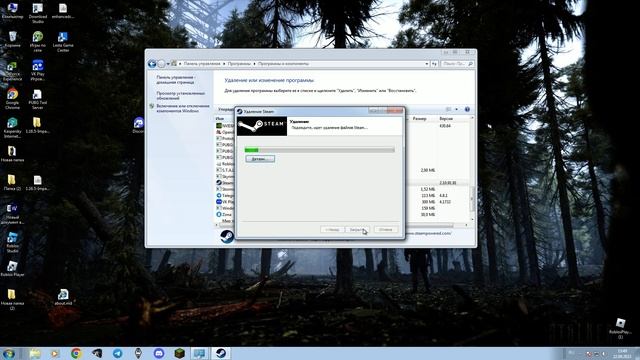This screenshot has height=360, width=640.
Task: Click the Back button in Steam uninstaller
Action: [x=332, y=230]
